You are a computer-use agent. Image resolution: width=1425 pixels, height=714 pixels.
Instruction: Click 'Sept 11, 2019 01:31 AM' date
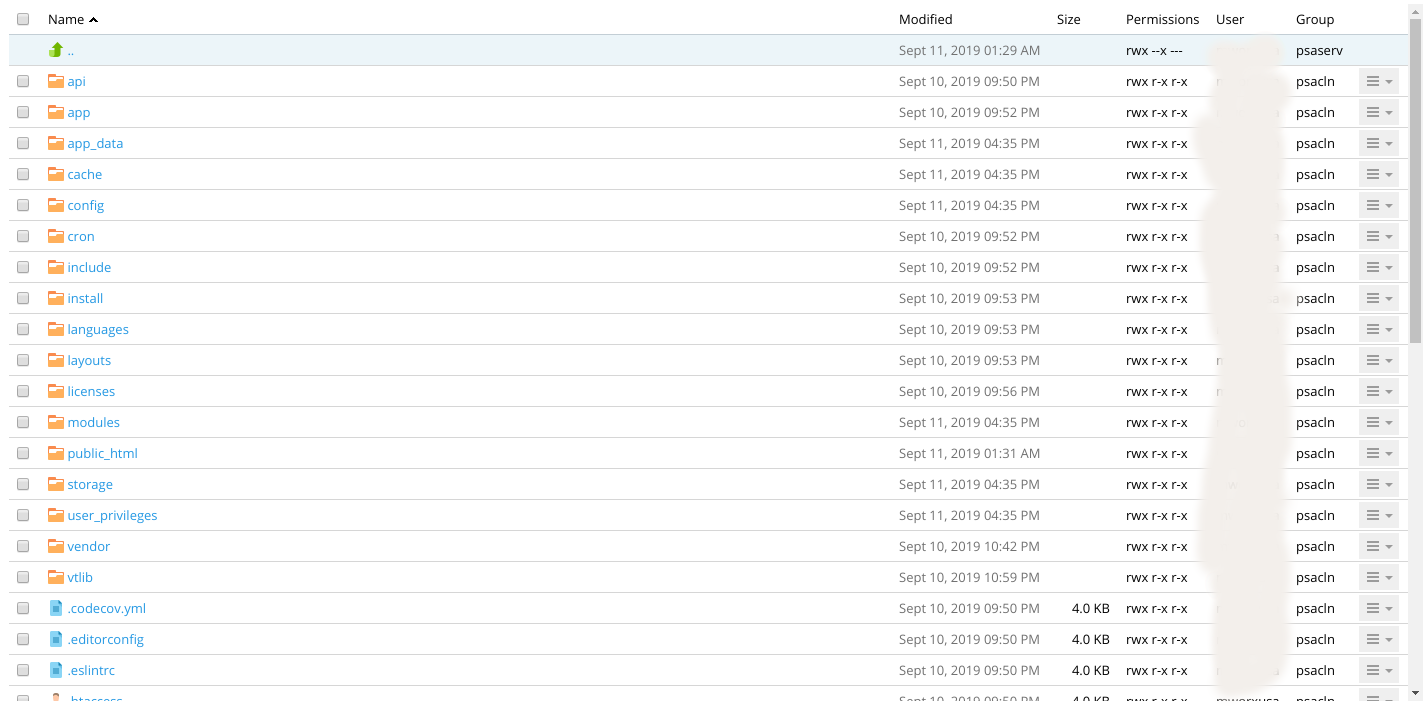coord(969,453)
